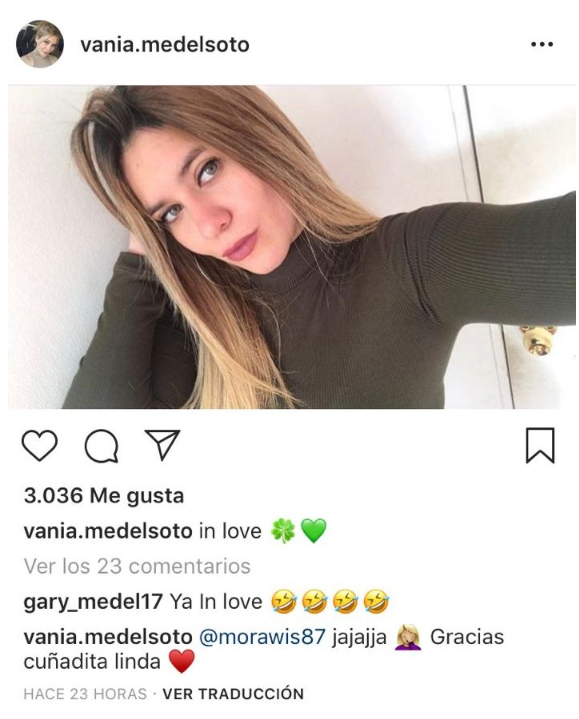
Task: Open the vania.medelsoto name in the caption
Action: [x=108, y=531]
